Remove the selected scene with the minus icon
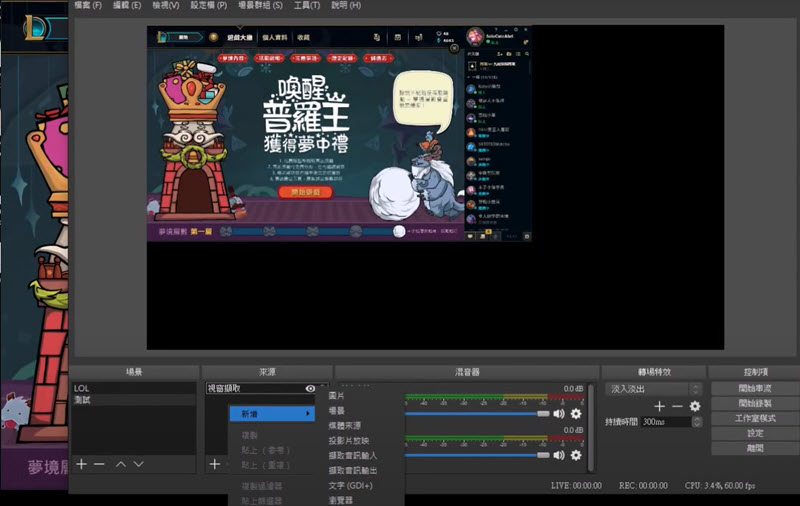 point(99,464)
